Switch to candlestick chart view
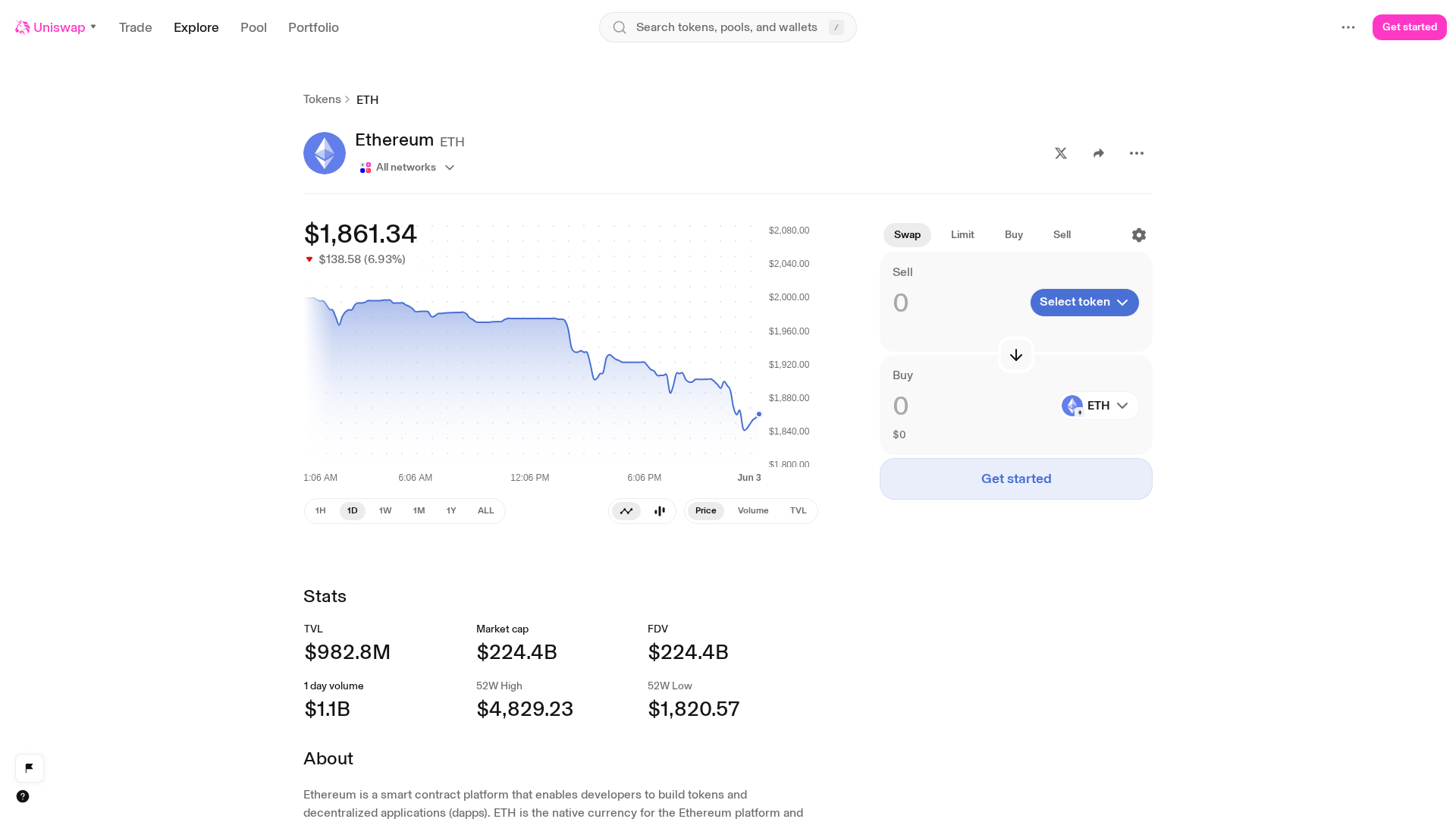The image size is (1456, 819). point(660,511)
